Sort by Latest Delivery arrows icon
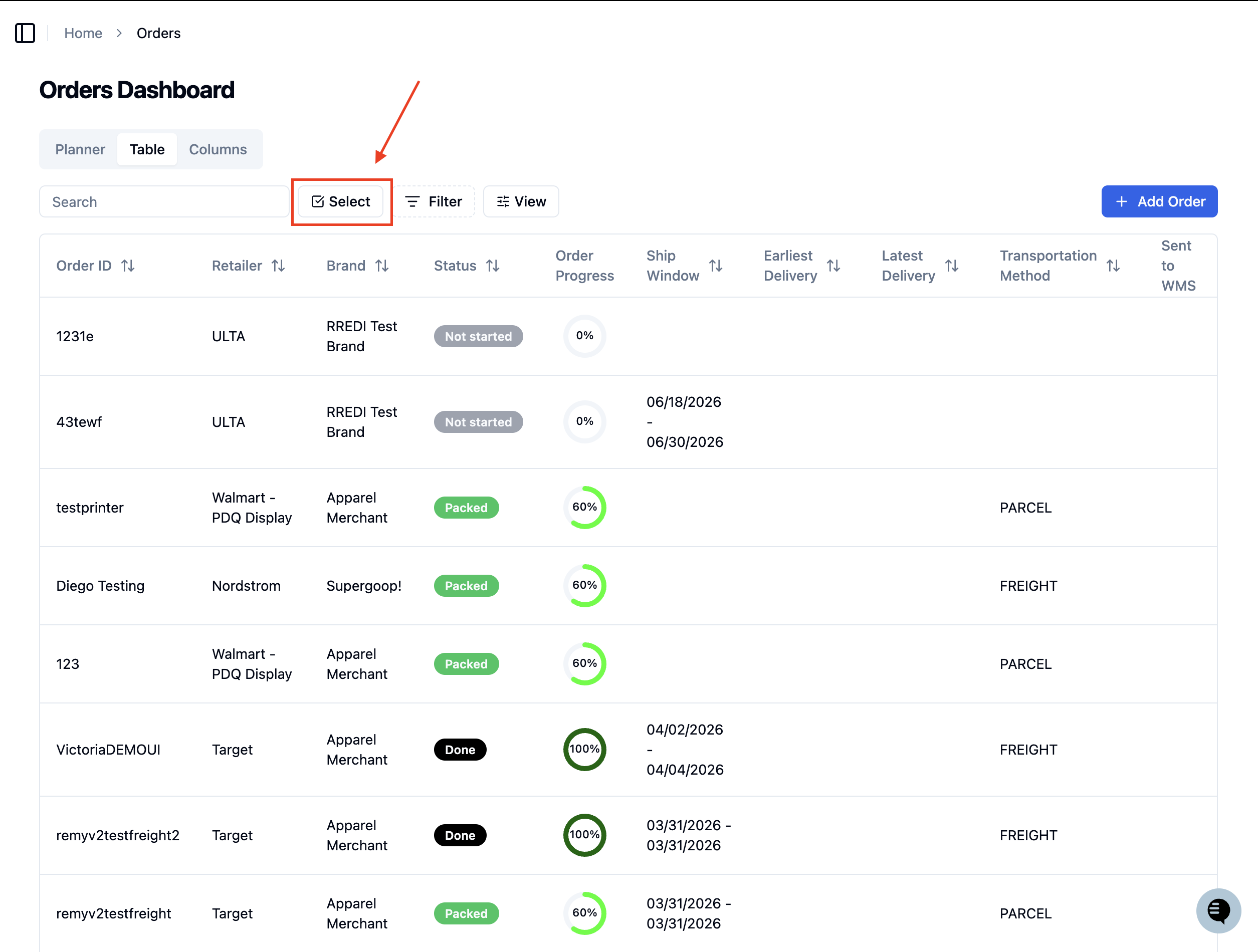This screenshot has height=952, width=1258. click(952, 266)
